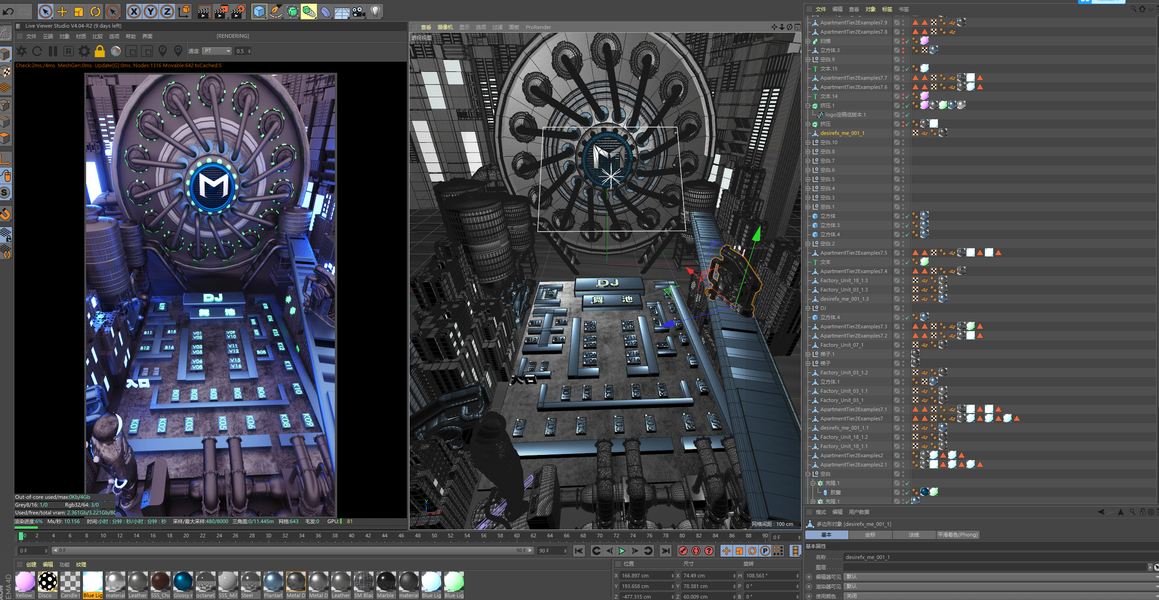Screen dimensions: 1159x600
Task: Click the Live Viewer R region button
Action: 68,51
